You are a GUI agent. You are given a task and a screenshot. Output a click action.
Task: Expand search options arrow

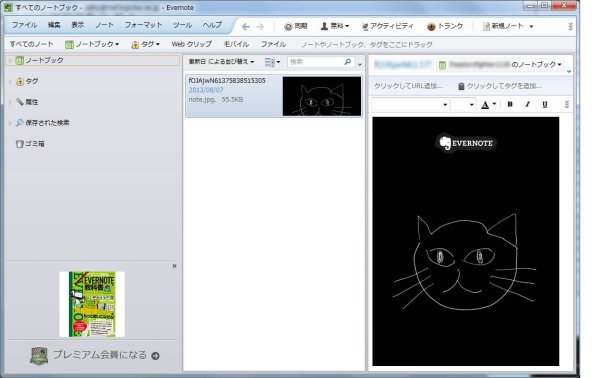click(x=360, y=64)
